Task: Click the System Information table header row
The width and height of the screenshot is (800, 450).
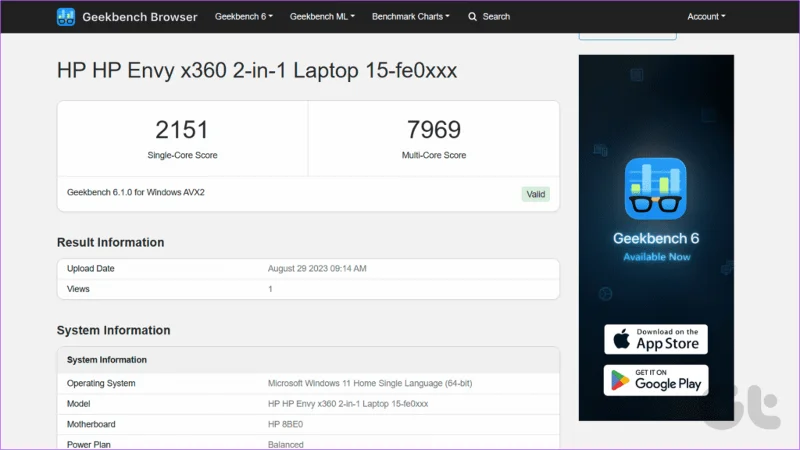Action: click(308, 360)
